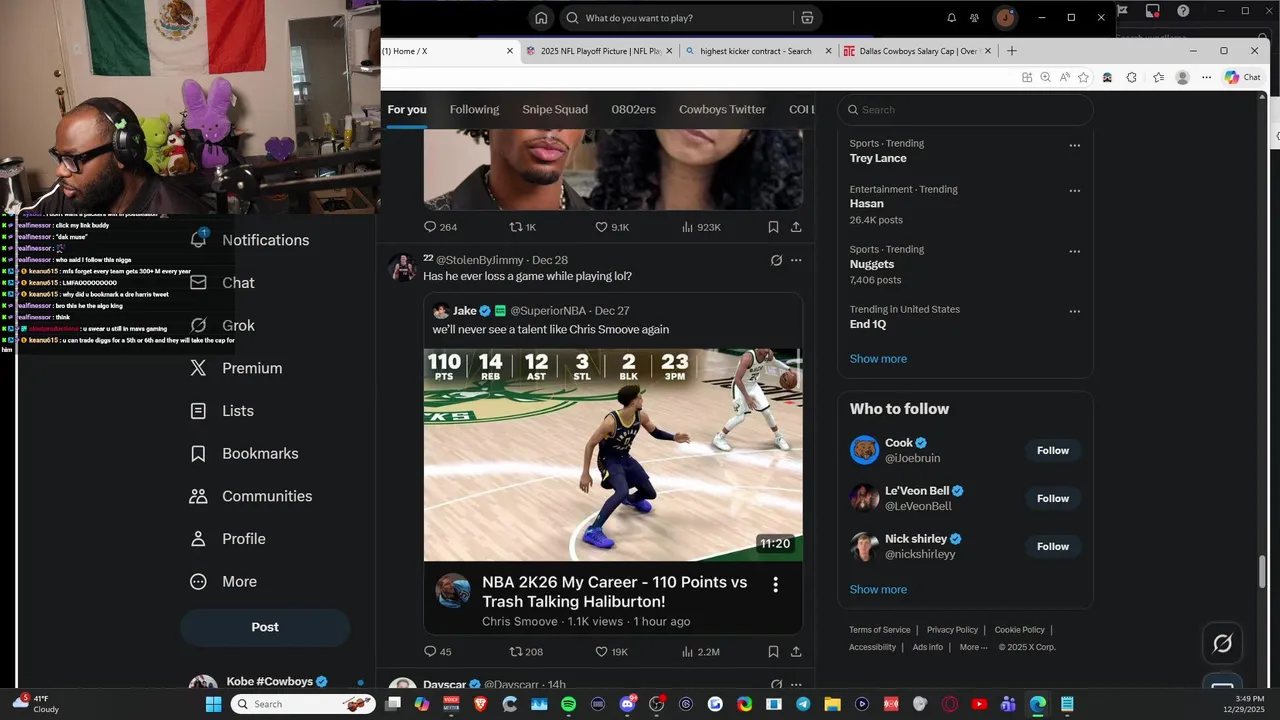1280x720 pixels.
Task: Open Notifications in X sidebar
Action: click(x=250, y=240)
